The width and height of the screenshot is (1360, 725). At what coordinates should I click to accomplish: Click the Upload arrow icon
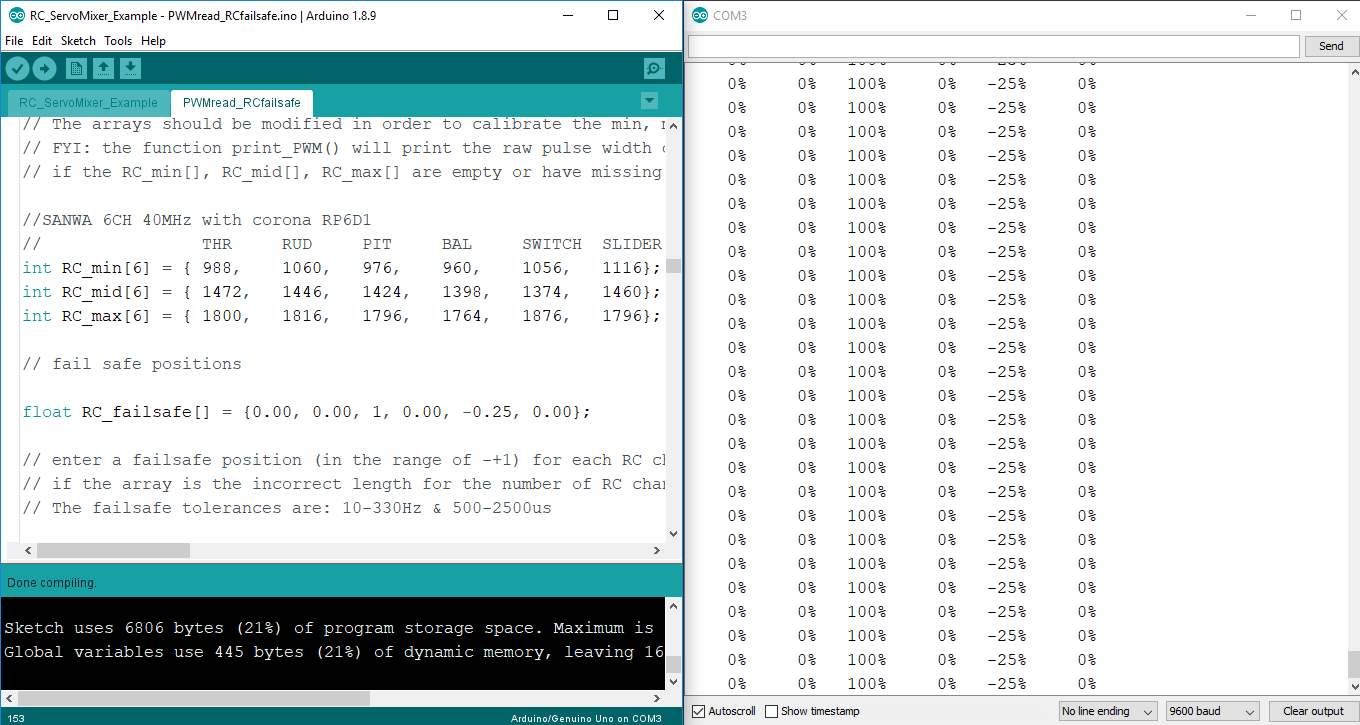point(45,68)
